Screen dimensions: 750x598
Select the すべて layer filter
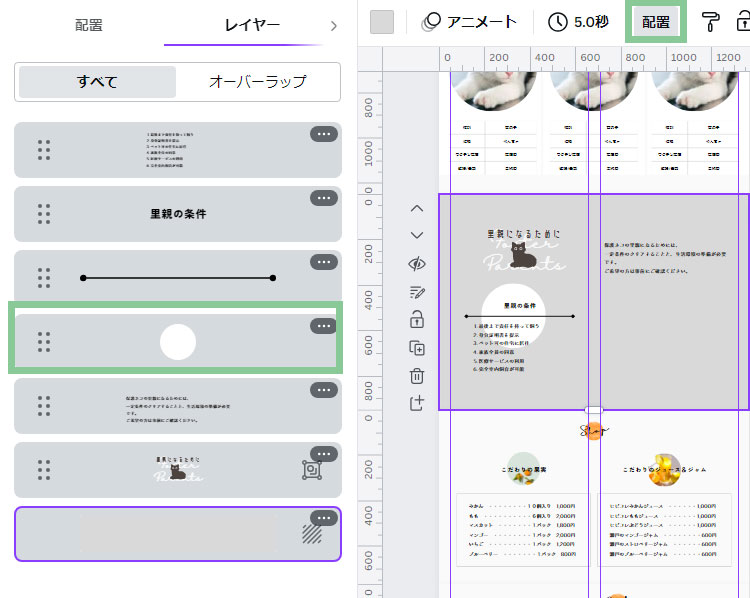tap(97, 82)
